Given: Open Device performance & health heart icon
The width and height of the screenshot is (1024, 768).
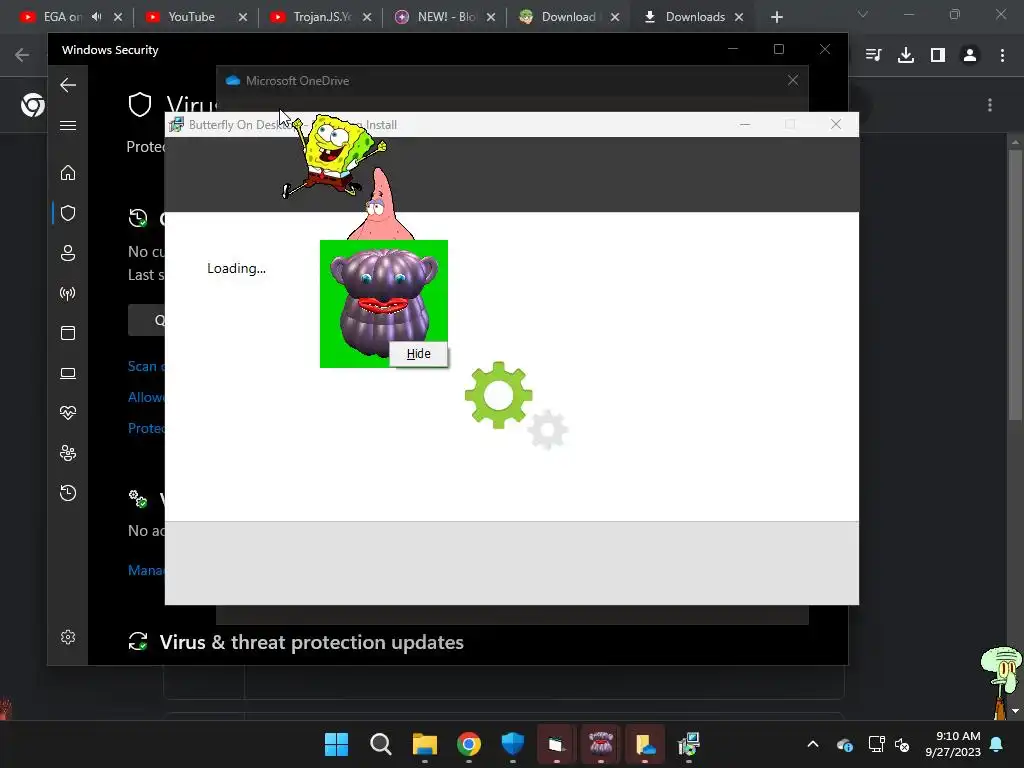Looking at the screenshot, I should pyautogui.click(x=68, y=413).
